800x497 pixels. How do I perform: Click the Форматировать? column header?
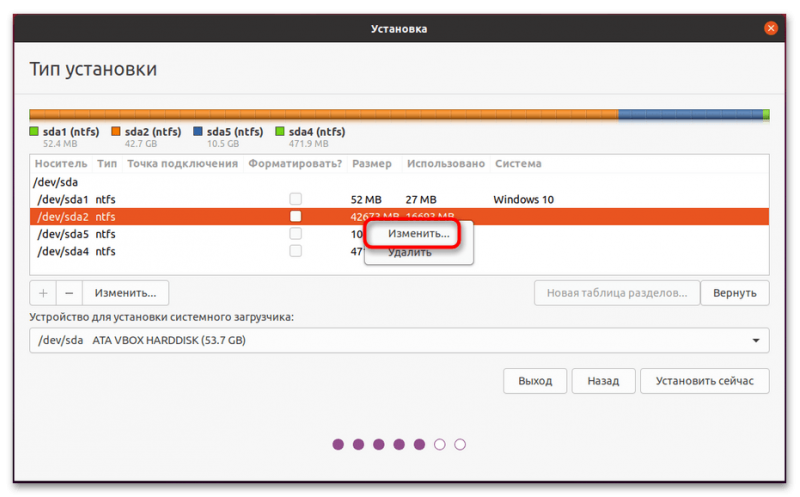click(295, 164)
